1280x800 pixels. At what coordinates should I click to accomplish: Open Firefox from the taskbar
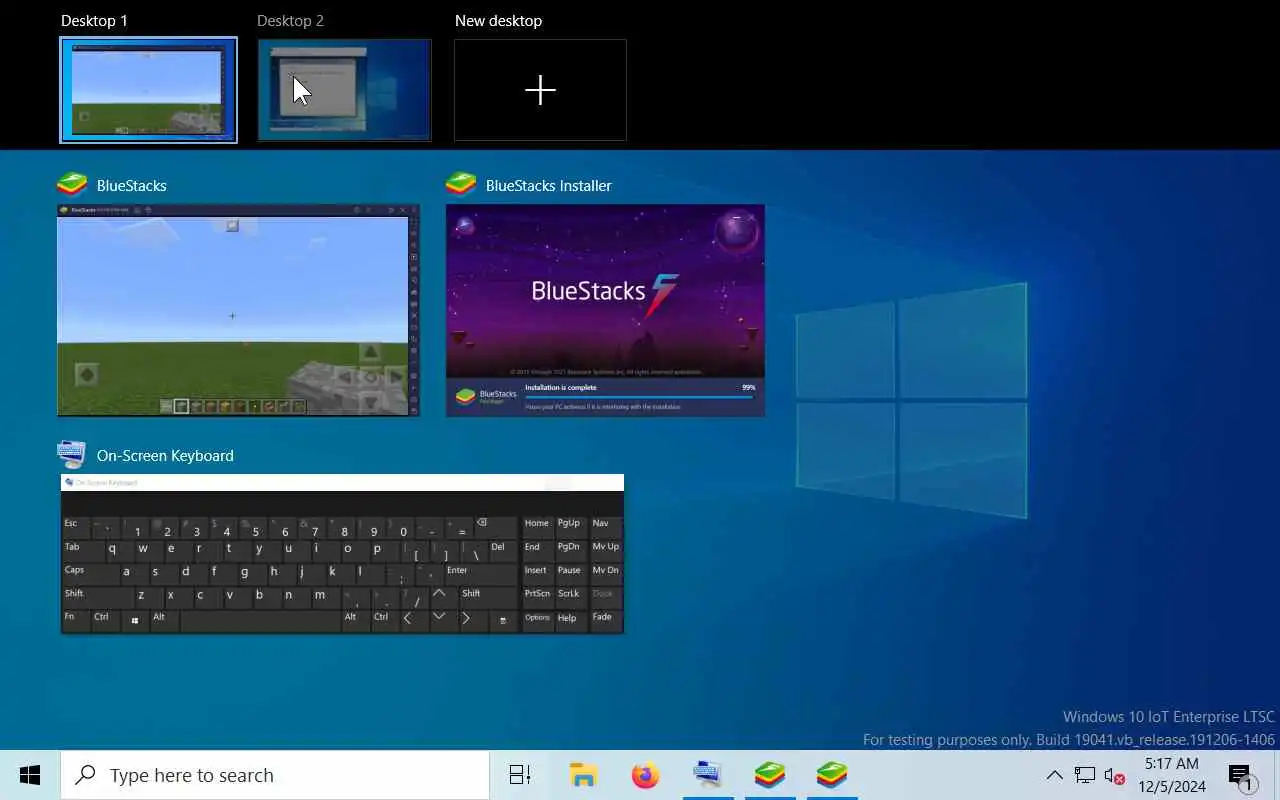[x=645, y=775]
